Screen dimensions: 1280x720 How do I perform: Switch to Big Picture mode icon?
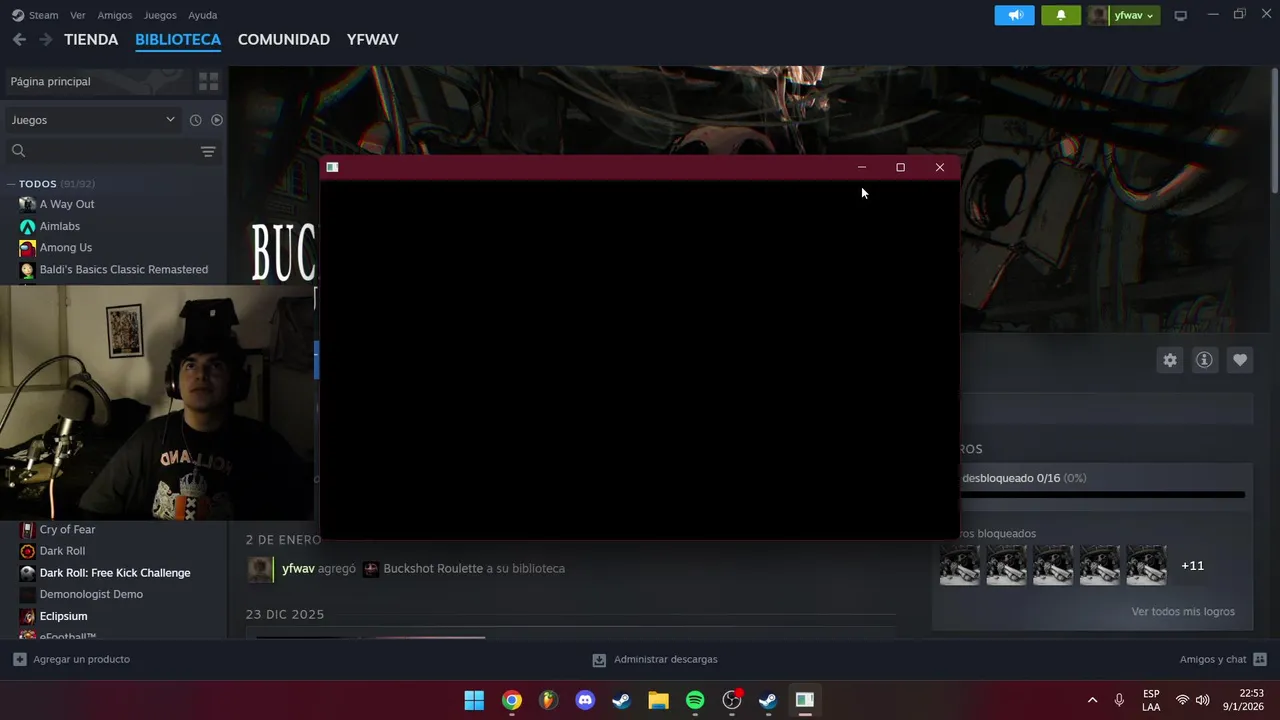[1181, 15]
